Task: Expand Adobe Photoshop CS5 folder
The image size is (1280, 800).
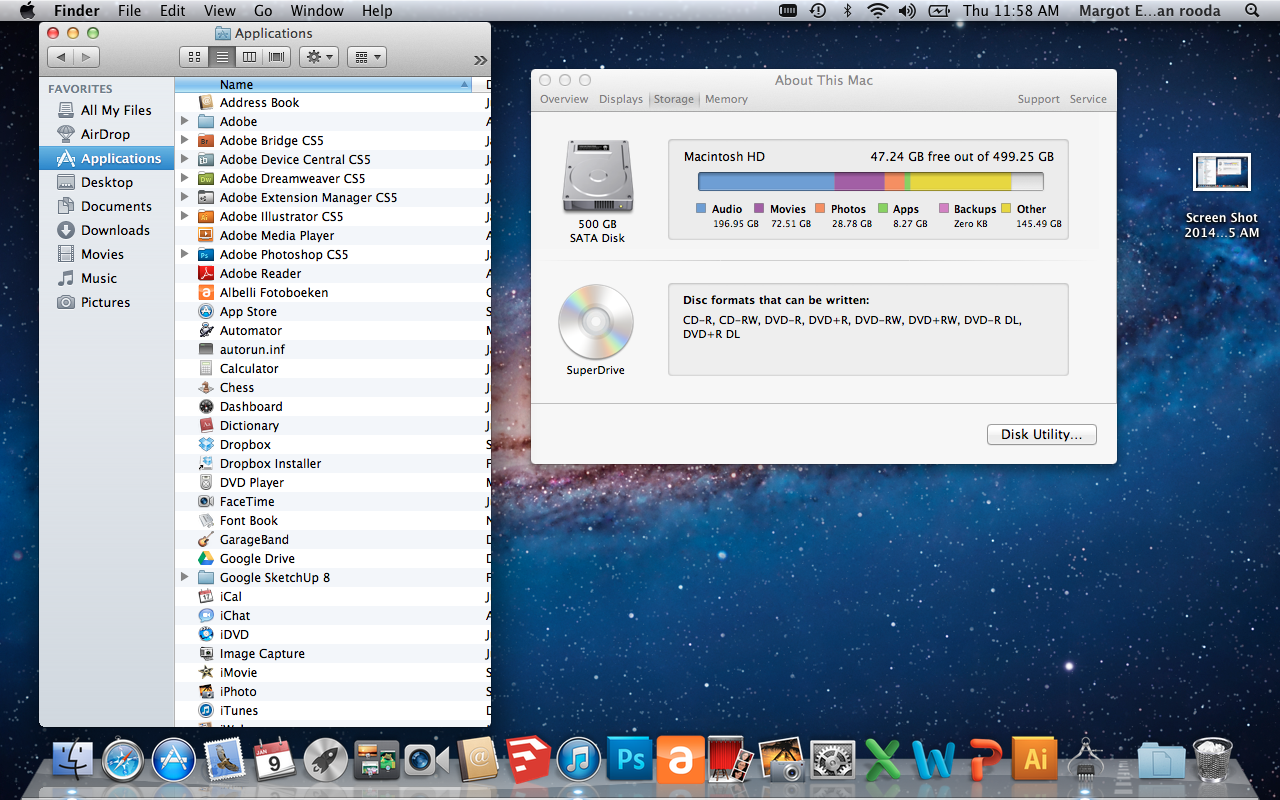Action: click(185, 254)
